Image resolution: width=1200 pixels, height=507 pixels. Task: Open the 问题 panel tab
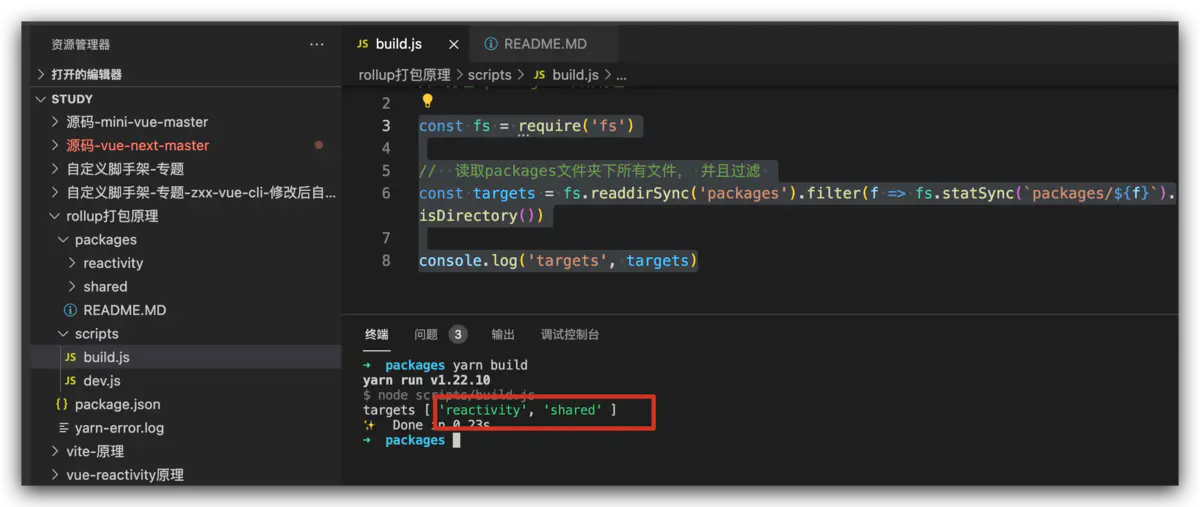click(x=426, y=334)
